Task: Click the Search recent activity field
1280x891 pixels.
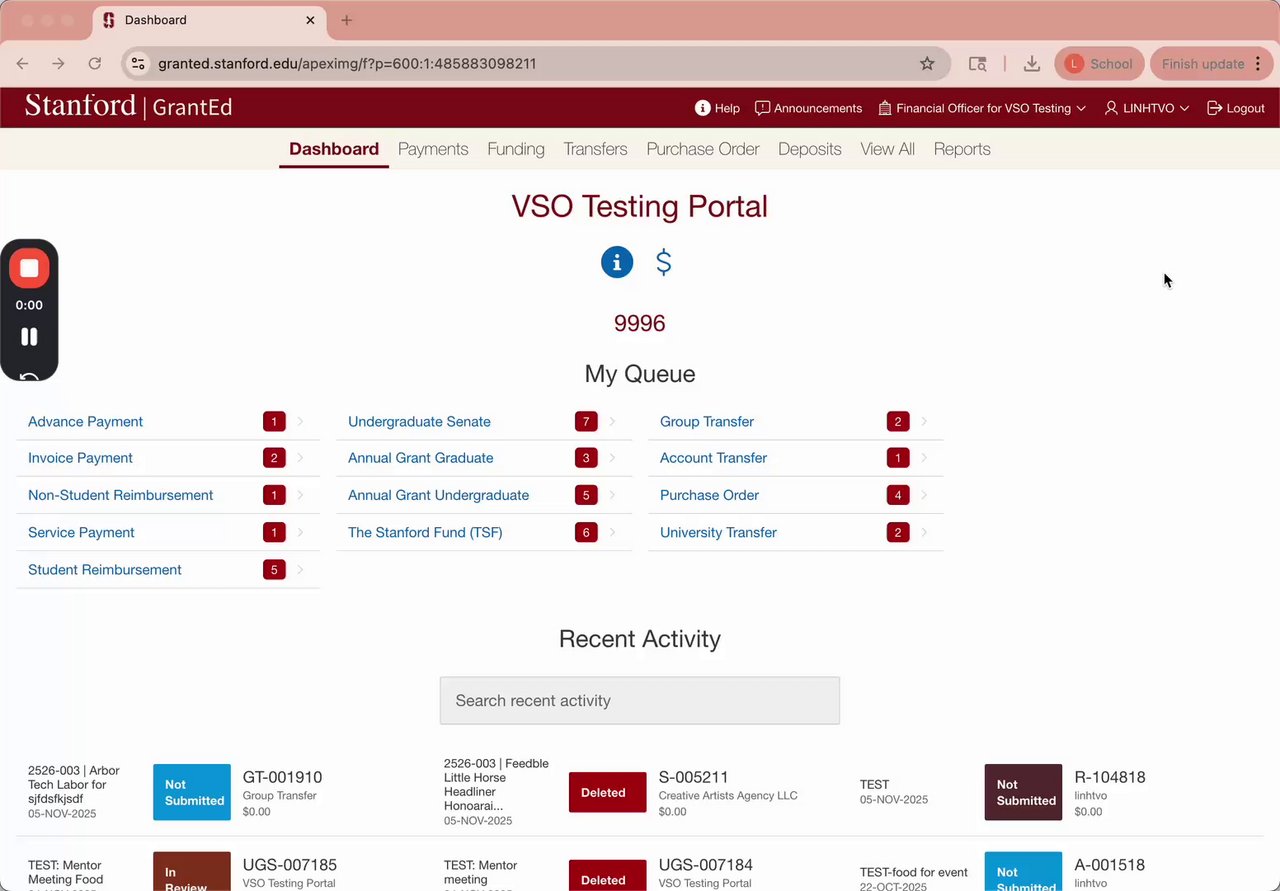Action: tap(640, 700)
